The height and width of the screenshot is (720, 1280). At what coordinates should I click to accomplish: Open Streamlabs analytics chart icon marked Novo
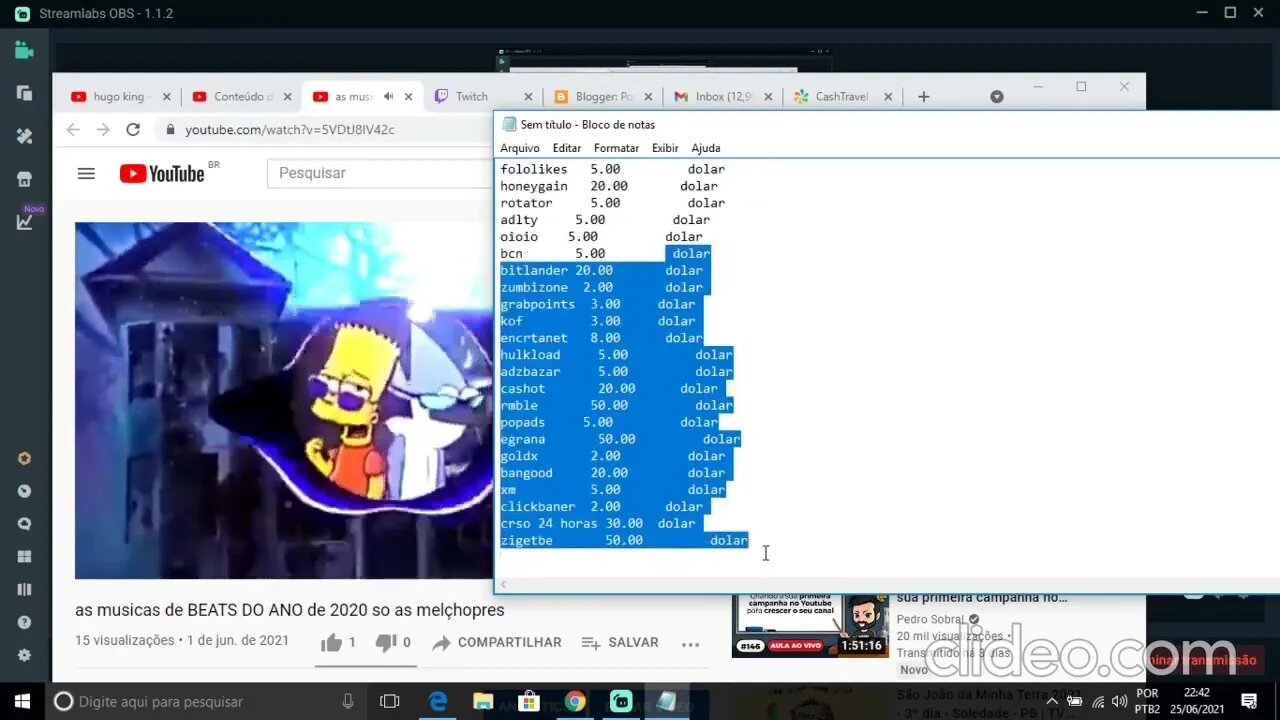point(24,222)
